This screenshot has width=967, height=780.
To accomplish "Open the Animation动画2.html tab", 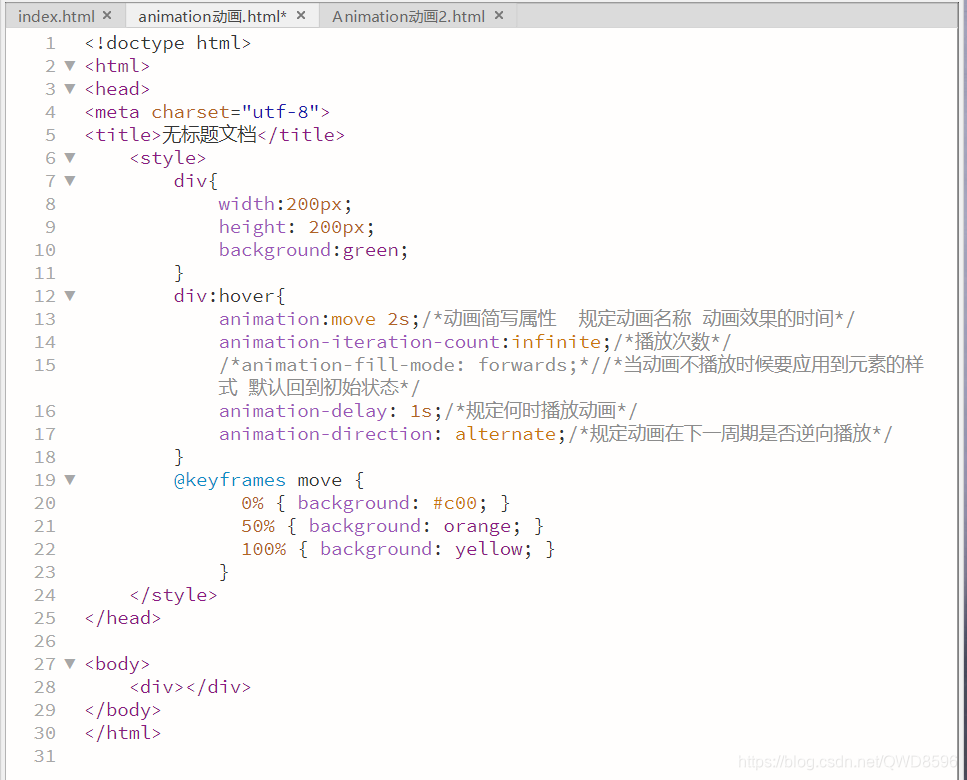I will (x=408, y=16).
